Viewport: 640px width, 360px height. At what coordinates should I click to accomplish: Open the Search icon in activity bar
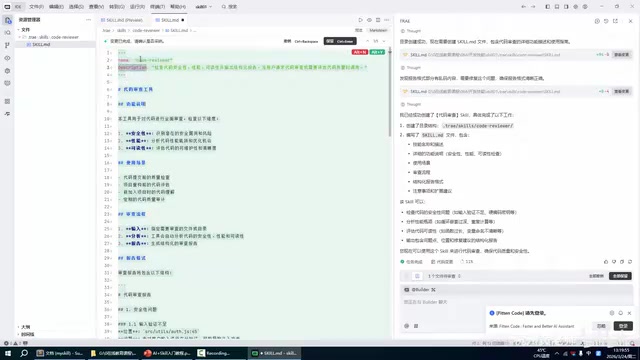8,33
